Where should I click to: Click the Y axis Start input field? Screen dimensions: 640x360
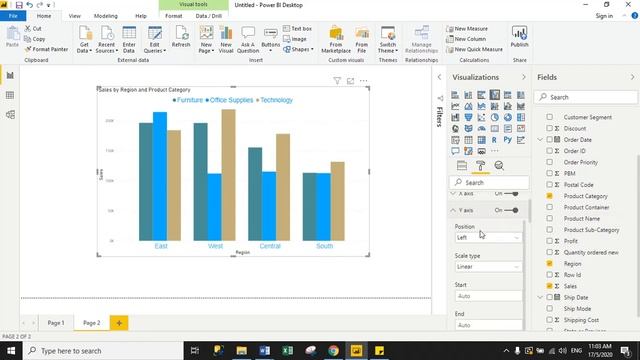pos(488,296)
